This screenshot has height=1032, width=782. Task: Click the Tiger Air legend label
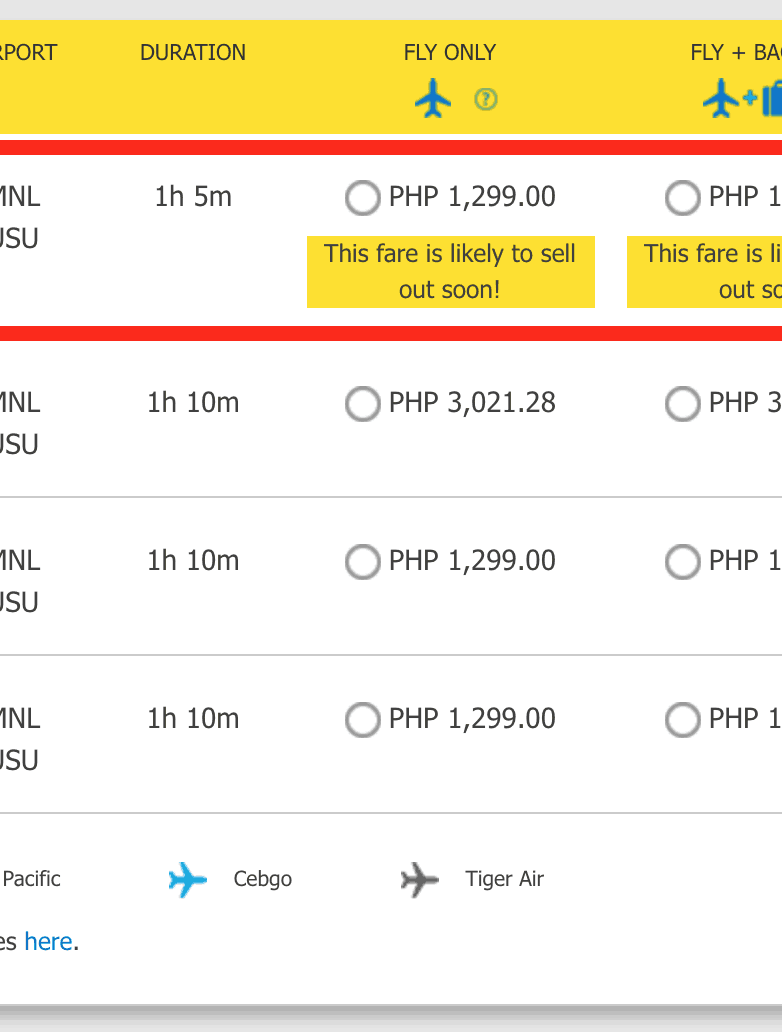pyautogui.click(x=504, y=880)
